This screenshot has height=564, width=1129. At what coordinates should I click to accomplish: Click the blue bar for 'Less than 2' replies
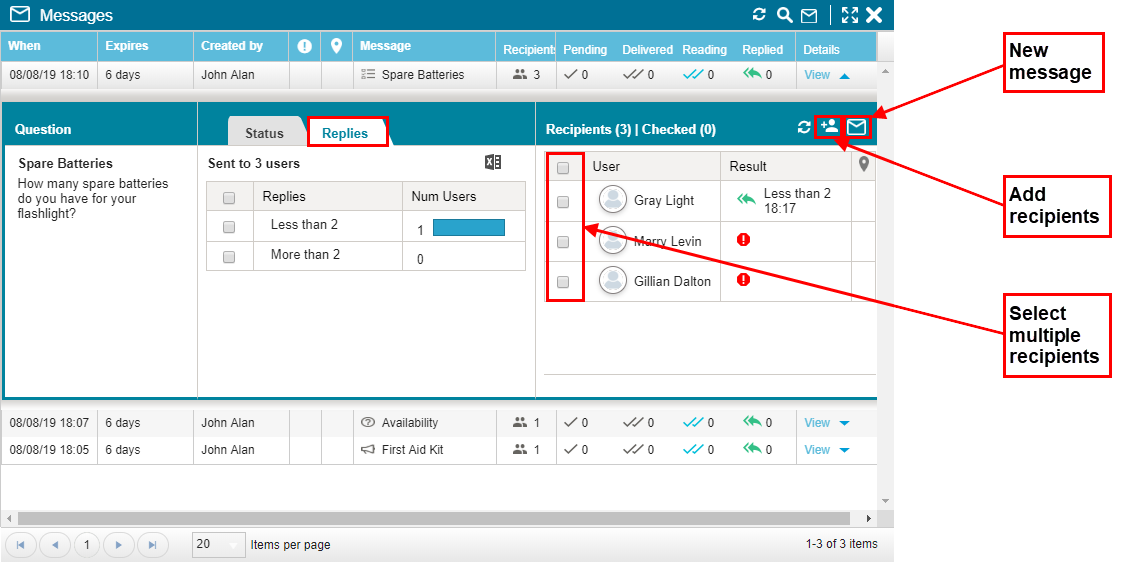click(x=468, y=227)
